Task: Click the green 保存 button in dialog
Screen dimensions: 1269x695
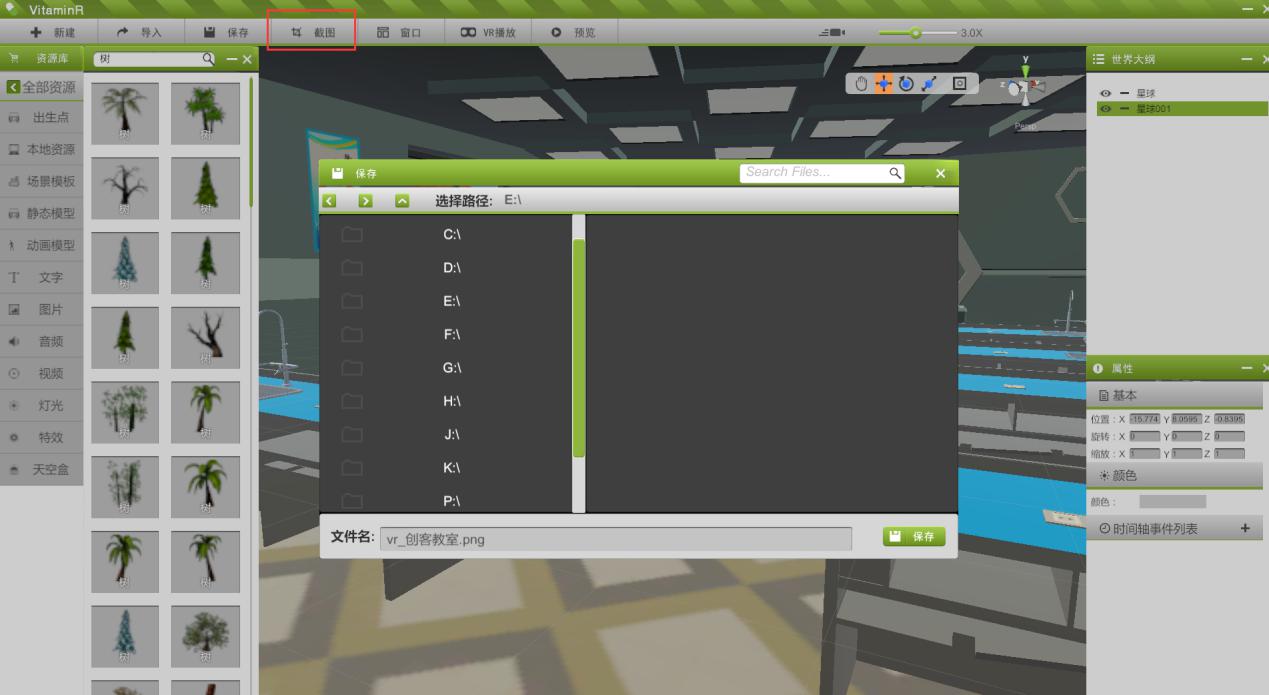Action: tap(914, 537)
